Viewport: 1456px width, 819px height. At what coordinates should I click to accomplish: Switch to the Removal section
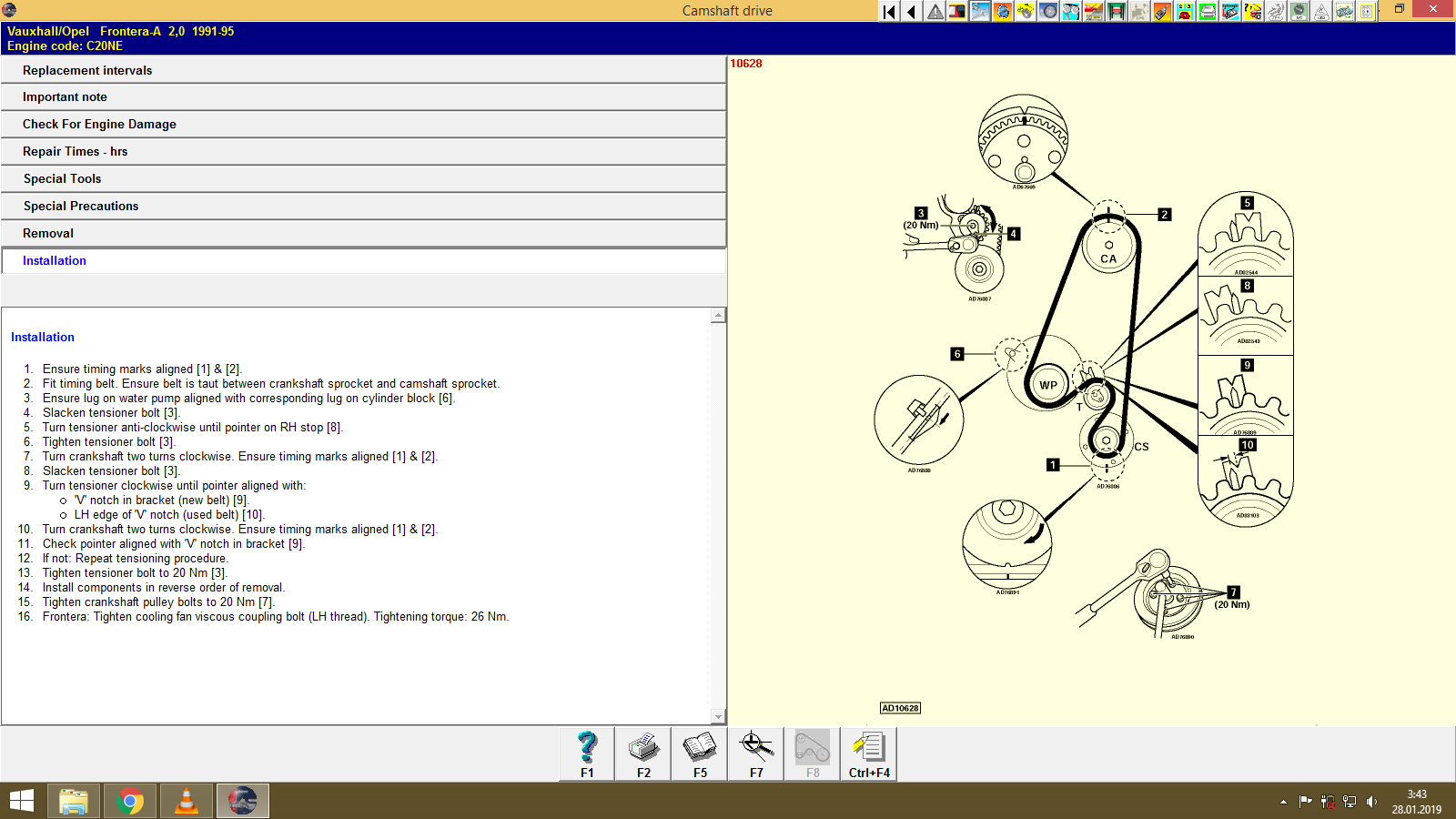coord(364,233)
